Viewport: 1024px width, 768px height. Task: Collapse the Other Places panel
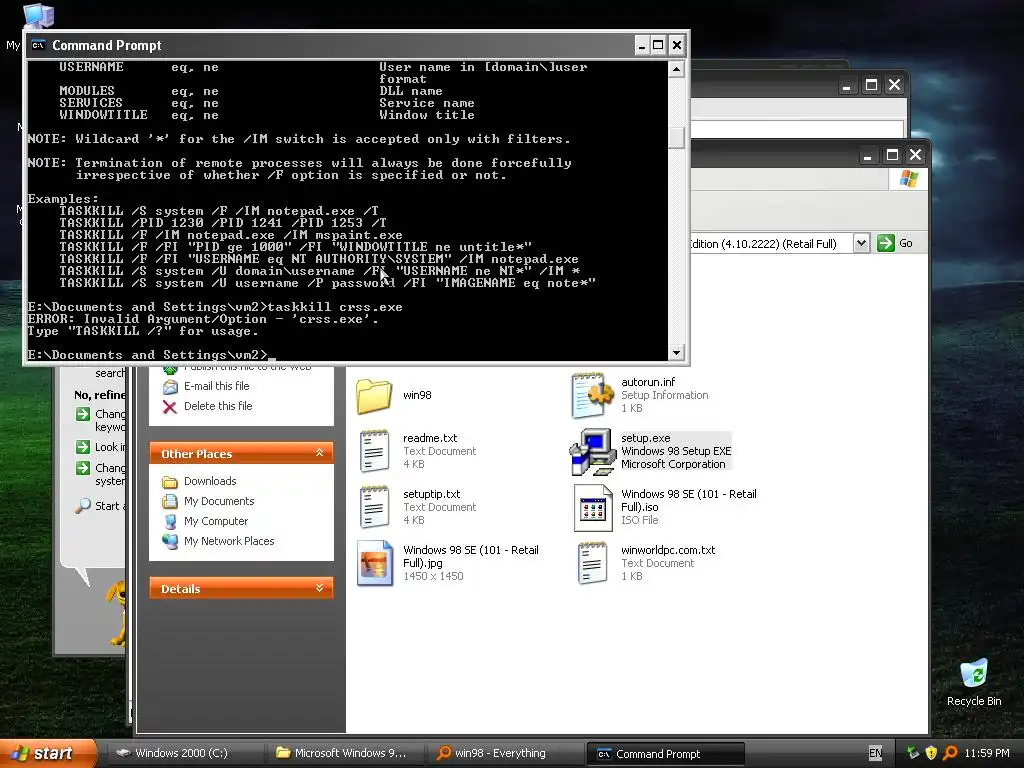click(319, 453)
